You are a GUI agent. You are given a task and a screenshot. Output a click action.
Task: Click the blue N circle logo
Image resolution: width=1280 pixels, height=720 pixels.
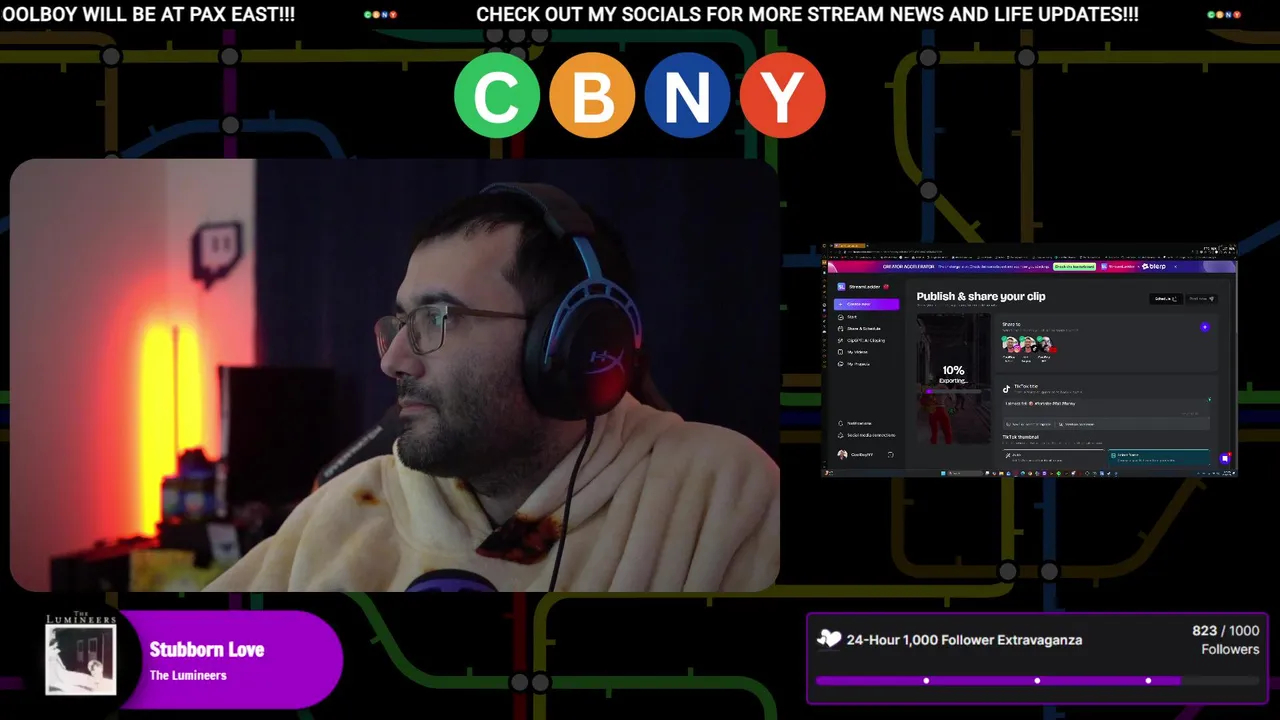687,95
